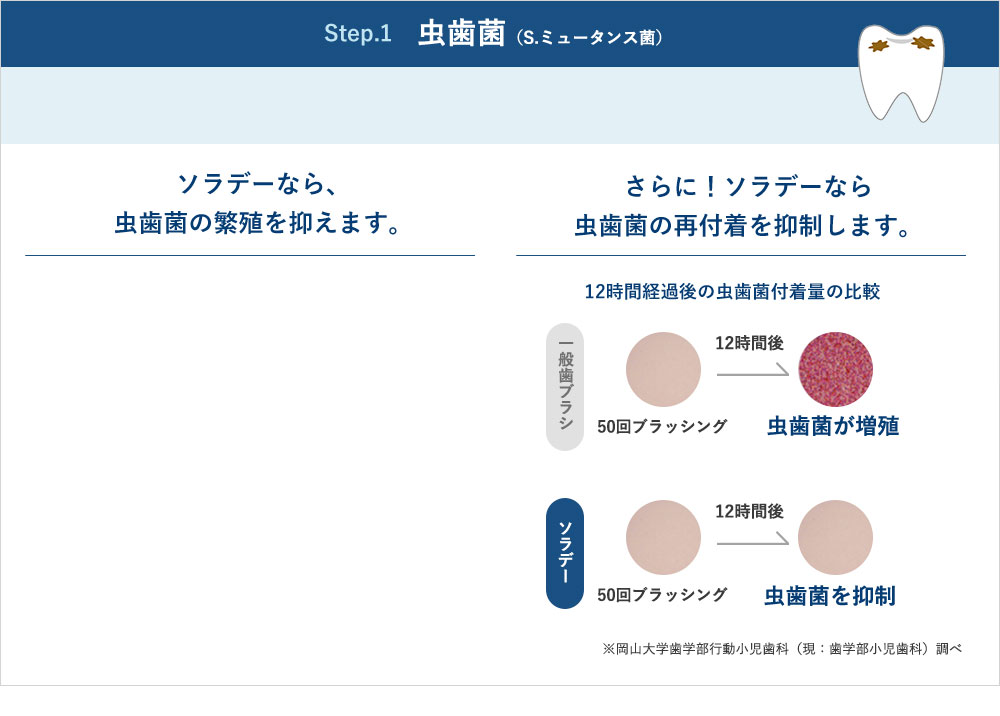
Task: Click the left clean circle in ソラデー row
Action: point(663,537)
